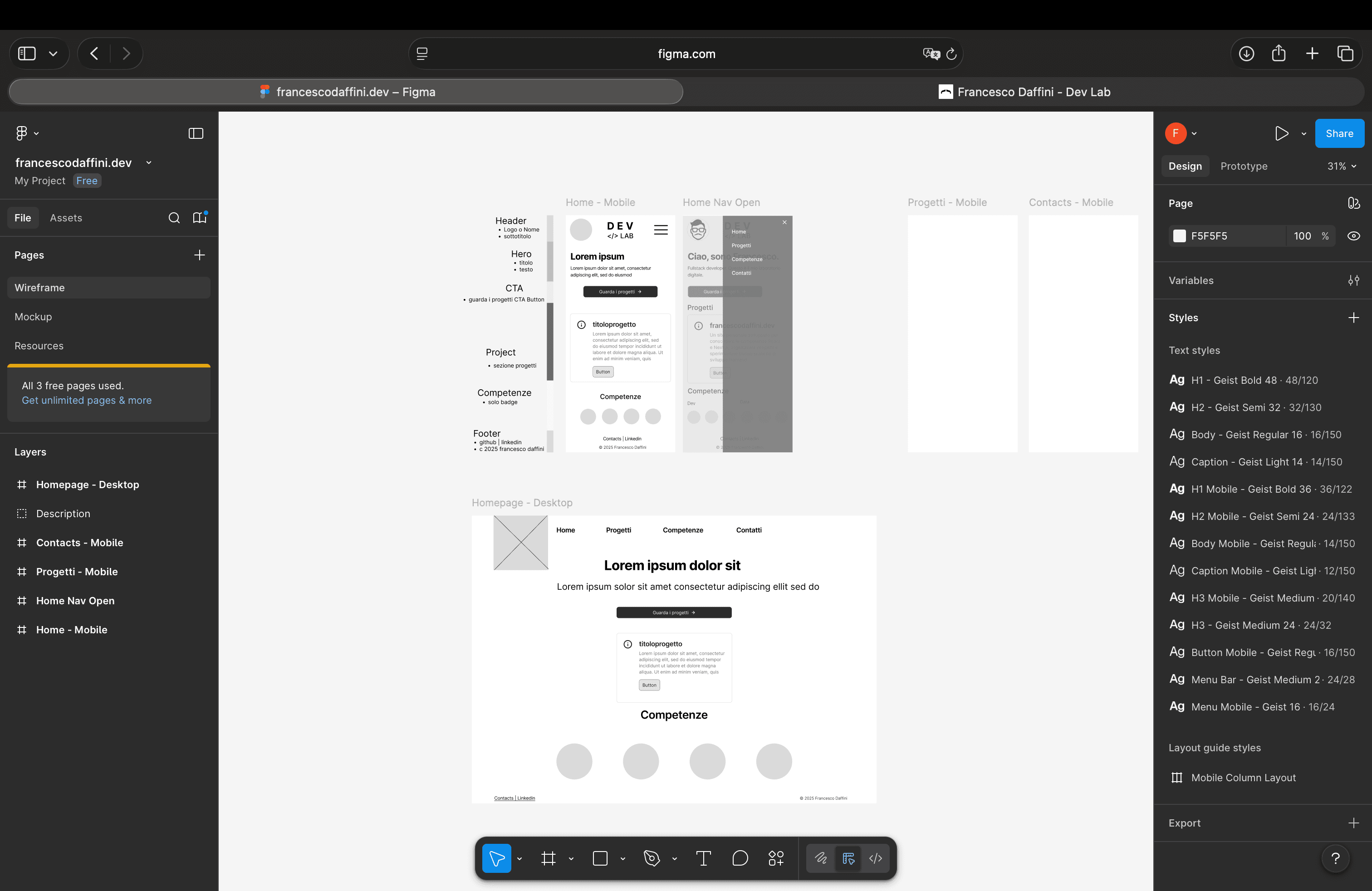Viewport: 1372px width, 891px height.
Task: Open the present options chevron
Action: click(x=1303, y=133)
